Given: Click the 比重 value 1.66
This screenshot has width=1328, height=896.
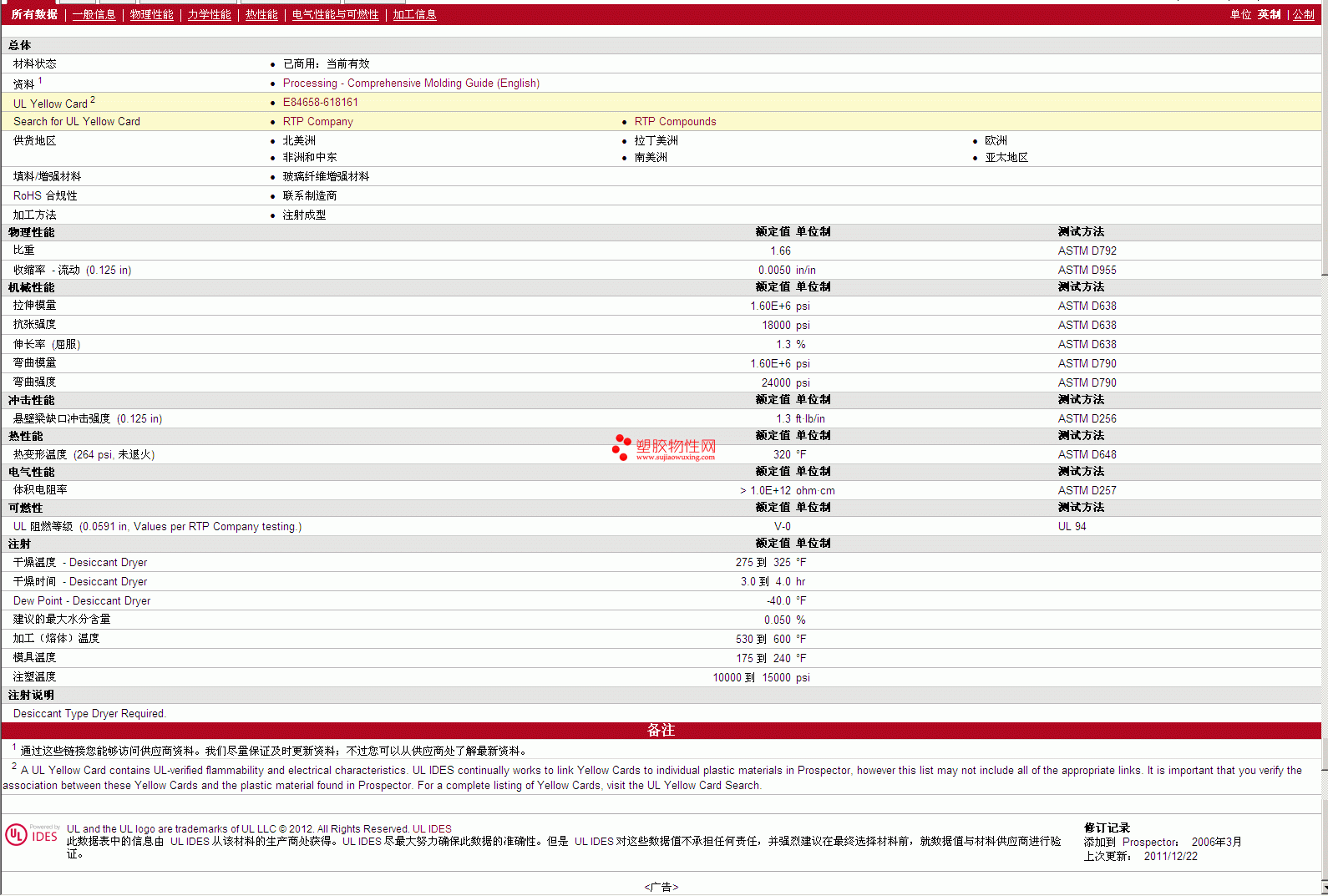Looking at the screenshot, I should pyautogui.click(x=780, y=251).
